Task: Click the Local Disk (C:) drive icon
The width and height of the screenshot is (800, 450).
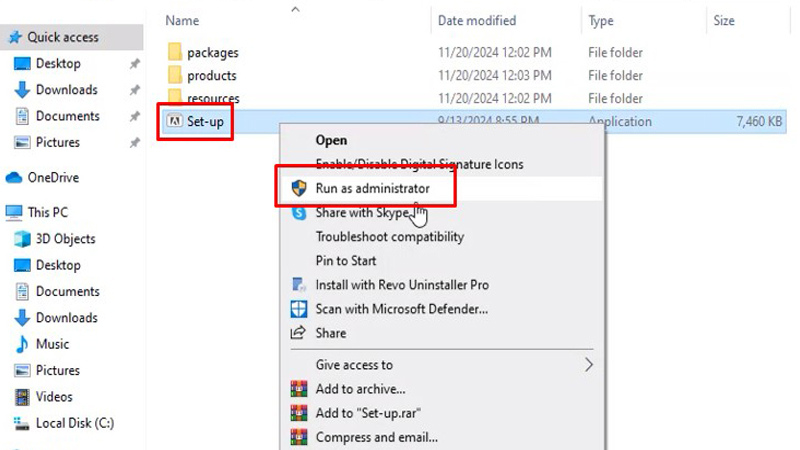Action: tap(21, 423)
